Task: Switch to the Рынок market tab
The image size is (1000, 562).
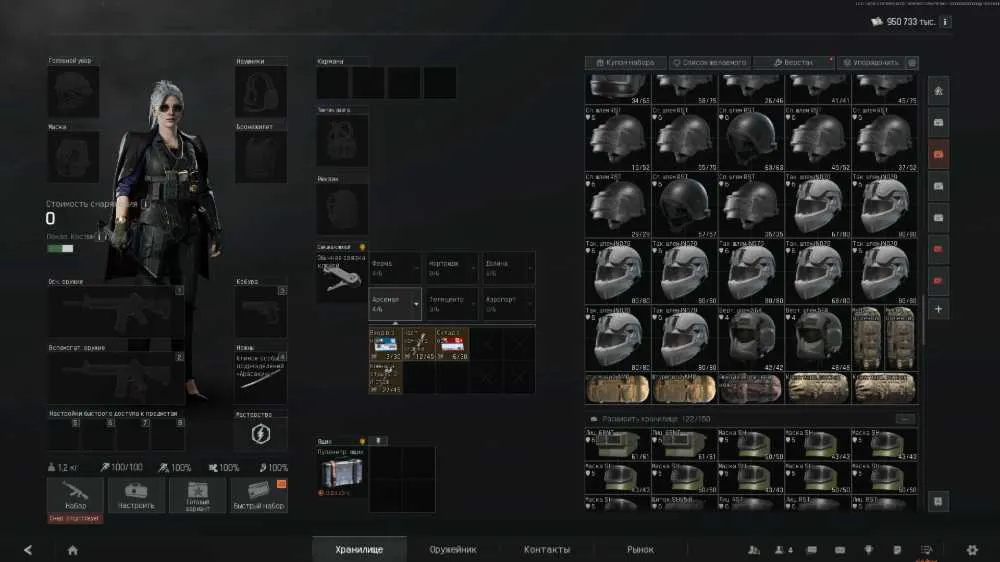Action: pyautogui.click(x=640, y=549)
